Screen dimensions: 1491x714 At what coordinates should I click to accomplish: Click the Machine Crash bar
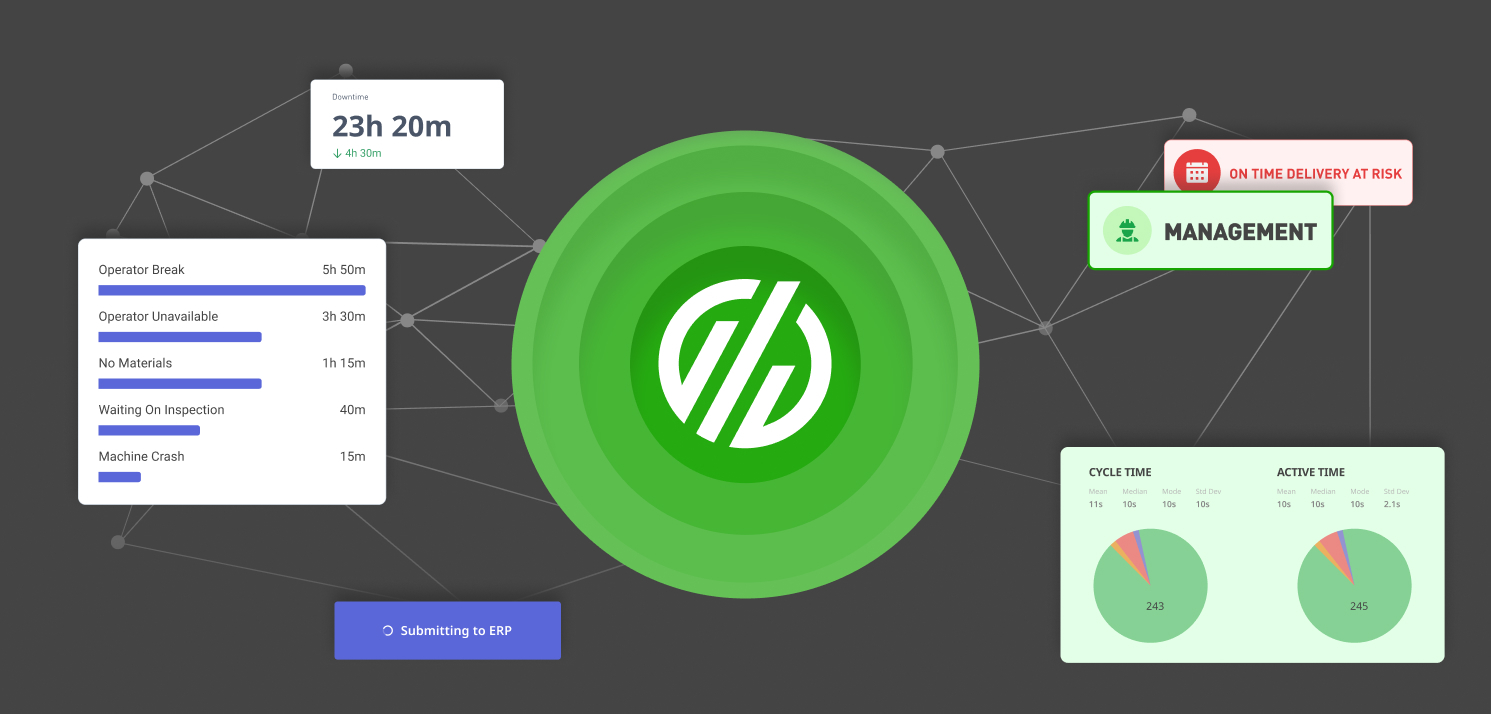click(x=119, y=477)
